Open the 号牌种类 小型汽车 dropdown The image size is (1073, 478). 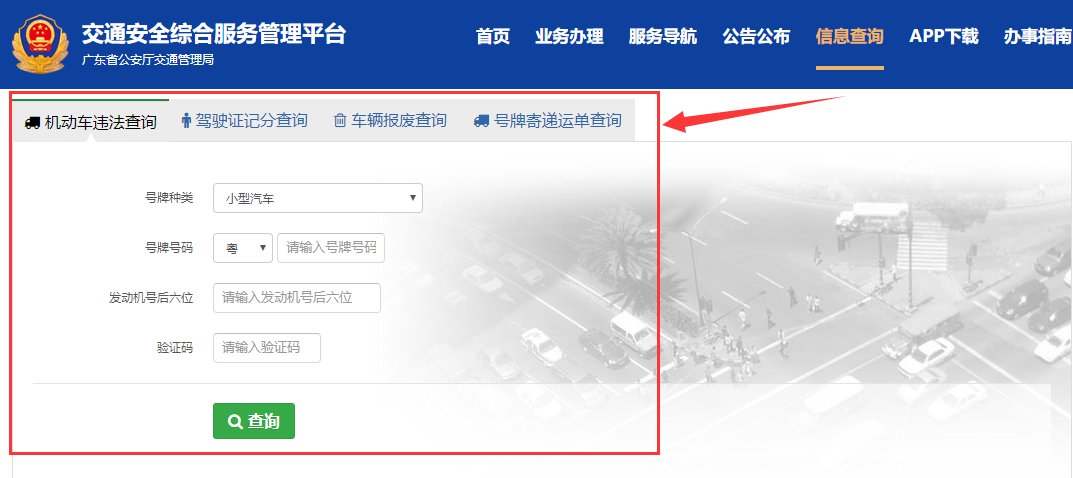[x=318, y=198]
